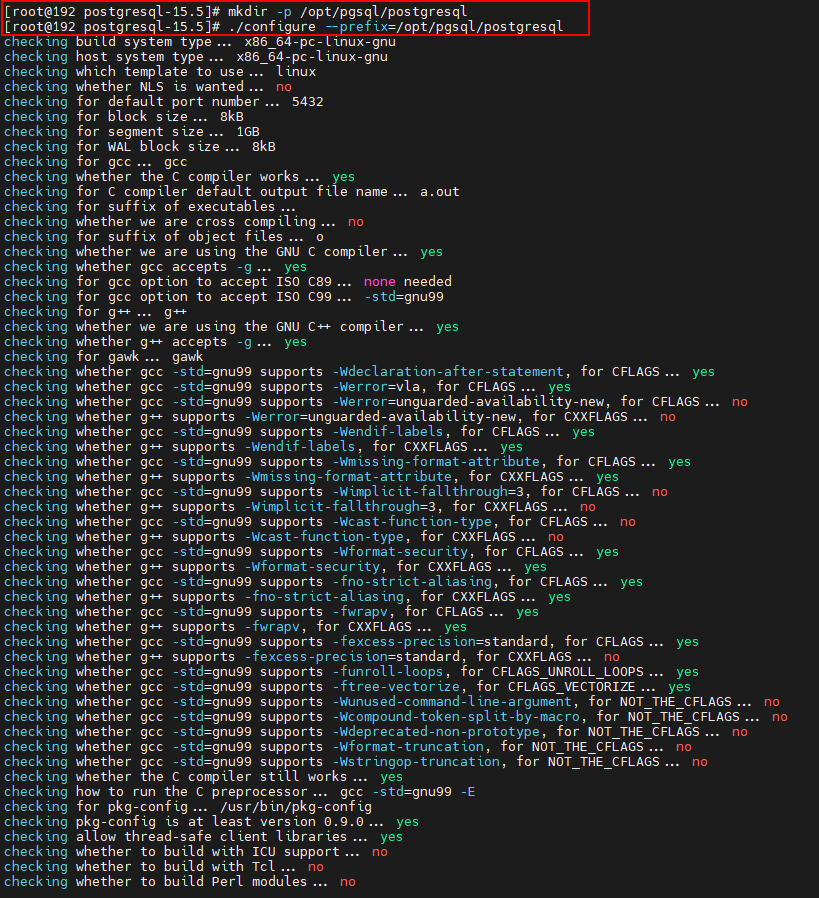Click the mkdir -p /opt/pgsql/postgresql command line
The width and height of the screenshot is (819, 898).
[x=235, y=11]
